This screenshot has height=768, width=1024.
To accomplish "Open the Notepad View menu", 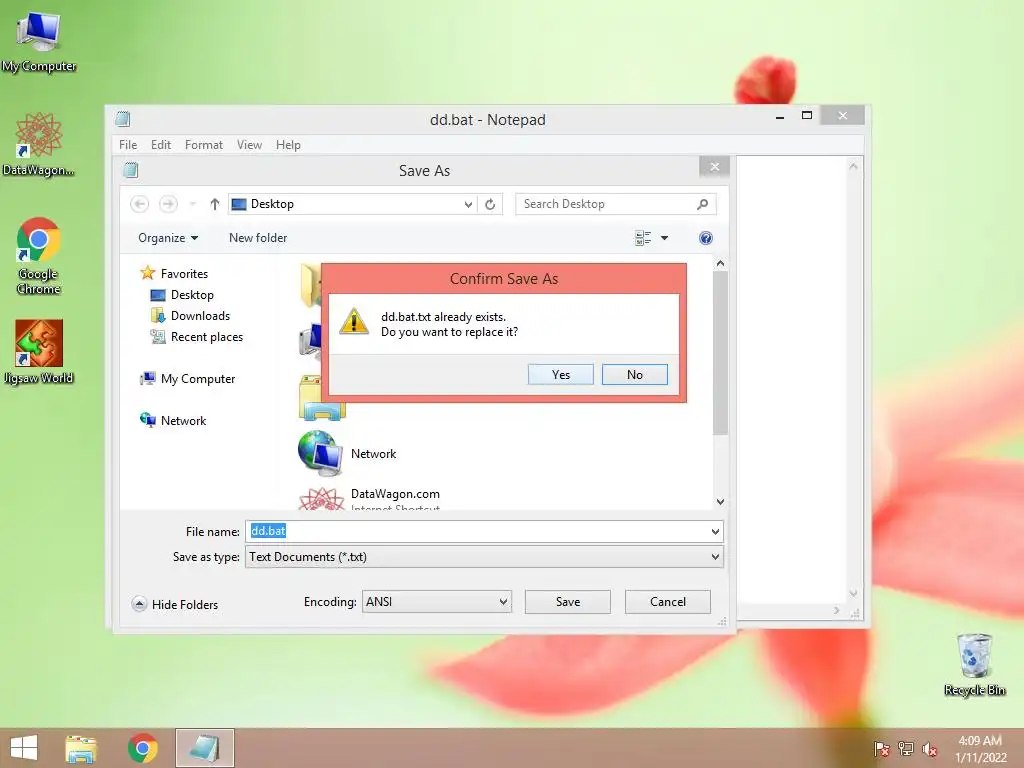I will 249,144.
